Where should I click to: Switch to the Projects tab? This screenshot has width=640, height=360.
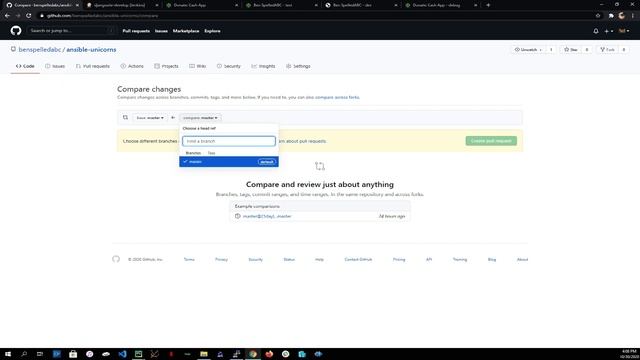click(x=166, y=66)
